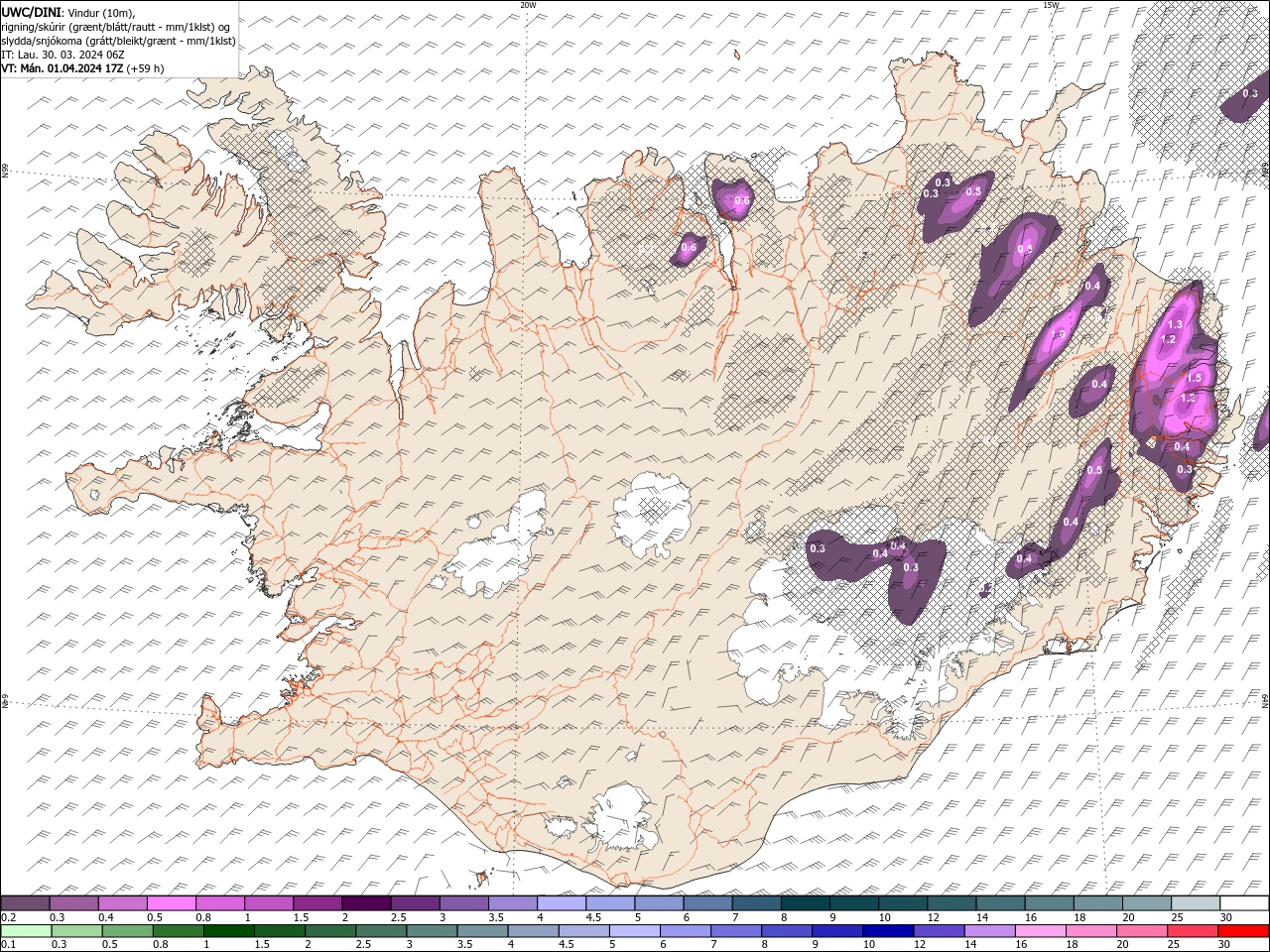
Task: Click the dark mauve 0.2 swatch in upper legend row
Action: 26,903
